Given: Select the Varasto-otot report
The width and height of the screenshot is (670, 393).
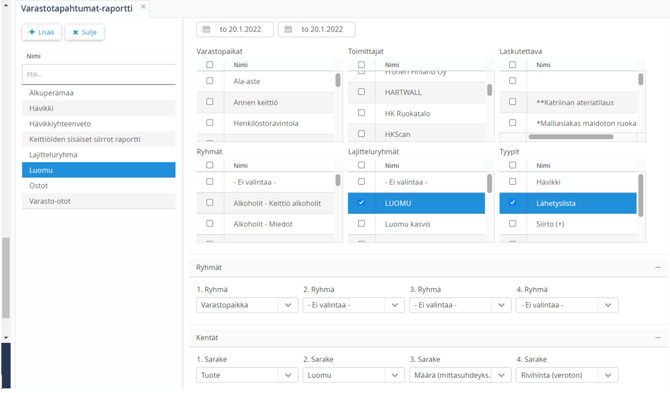Looking at the screenshot, I should [x=99, y=201].
